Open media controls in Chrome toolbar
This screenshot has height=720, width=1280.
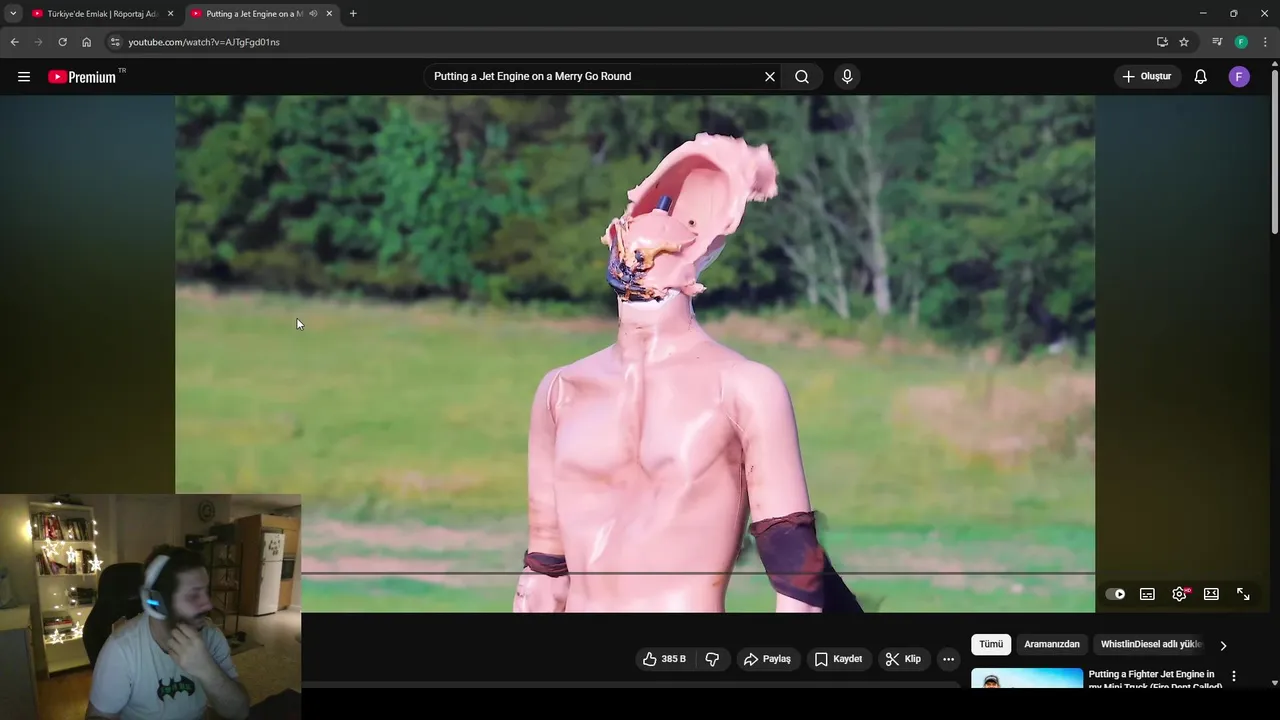click(x=1217, y=42)
